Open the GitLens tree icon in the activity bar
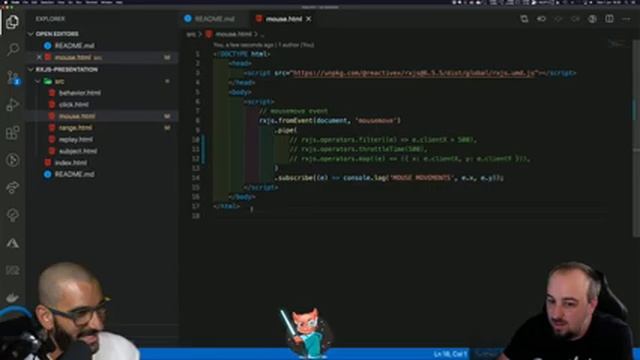640x360 pixels. [13, 215]
